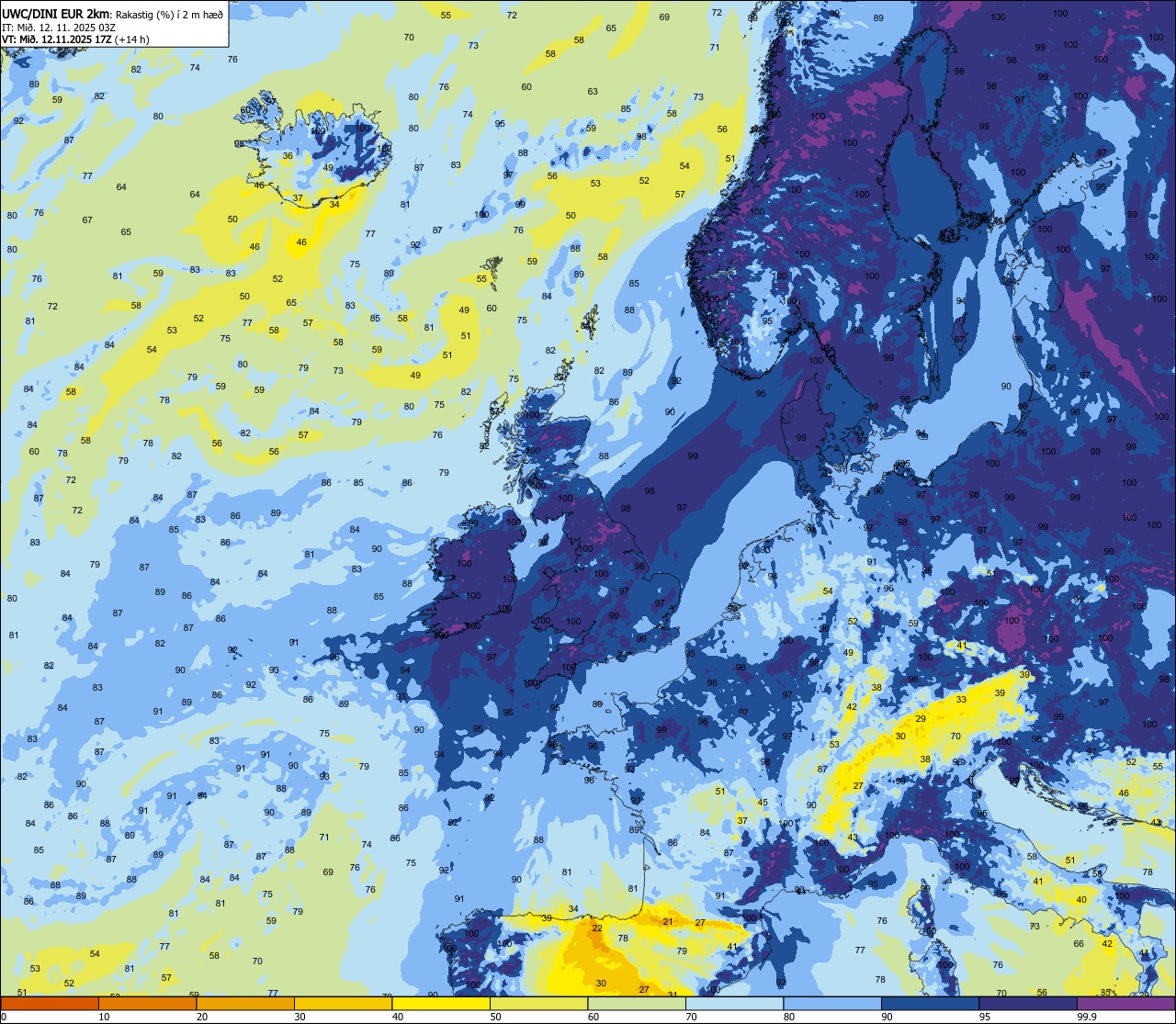The height and width of the screenshot is (1024, 1176).
Task: Click the 10–20% orange legend swatch
Action: point(147,1004)
